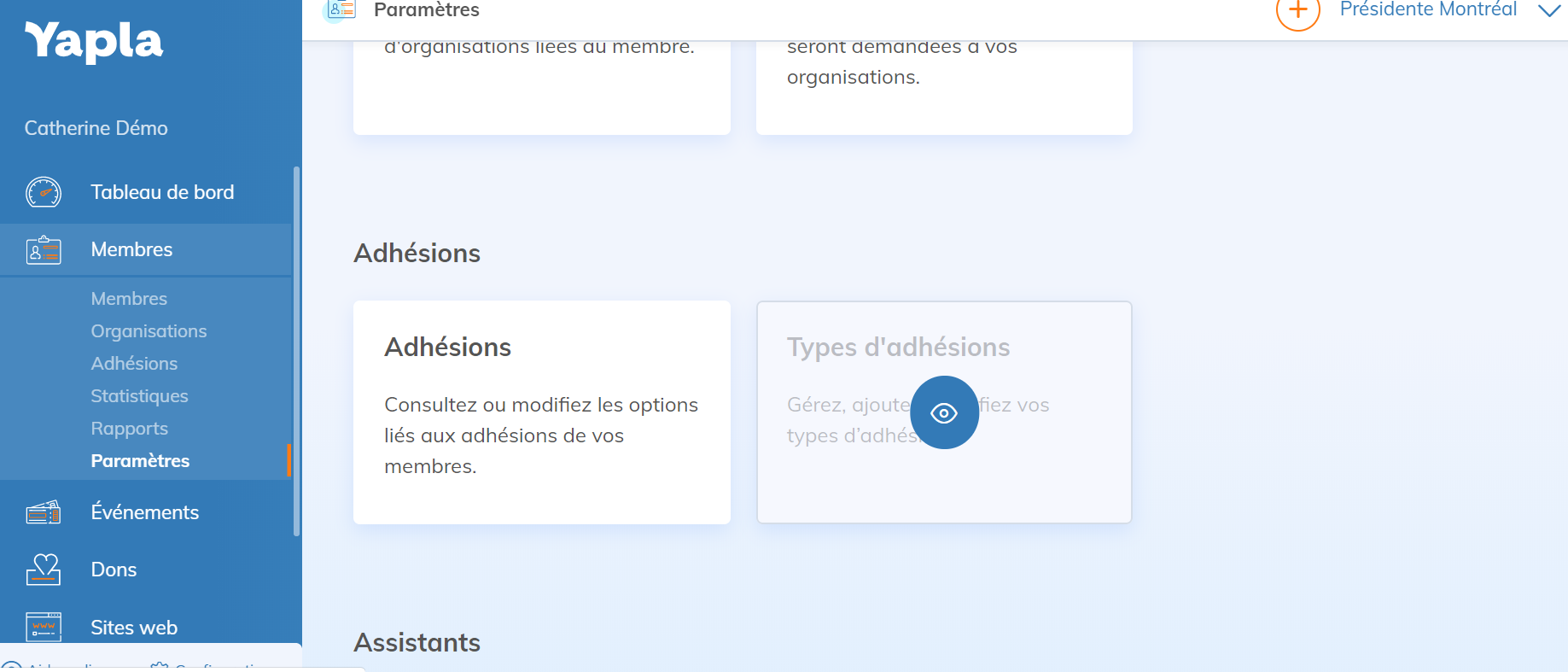Click the Dons heart icon
The image size is (1568, 672).
44,570
